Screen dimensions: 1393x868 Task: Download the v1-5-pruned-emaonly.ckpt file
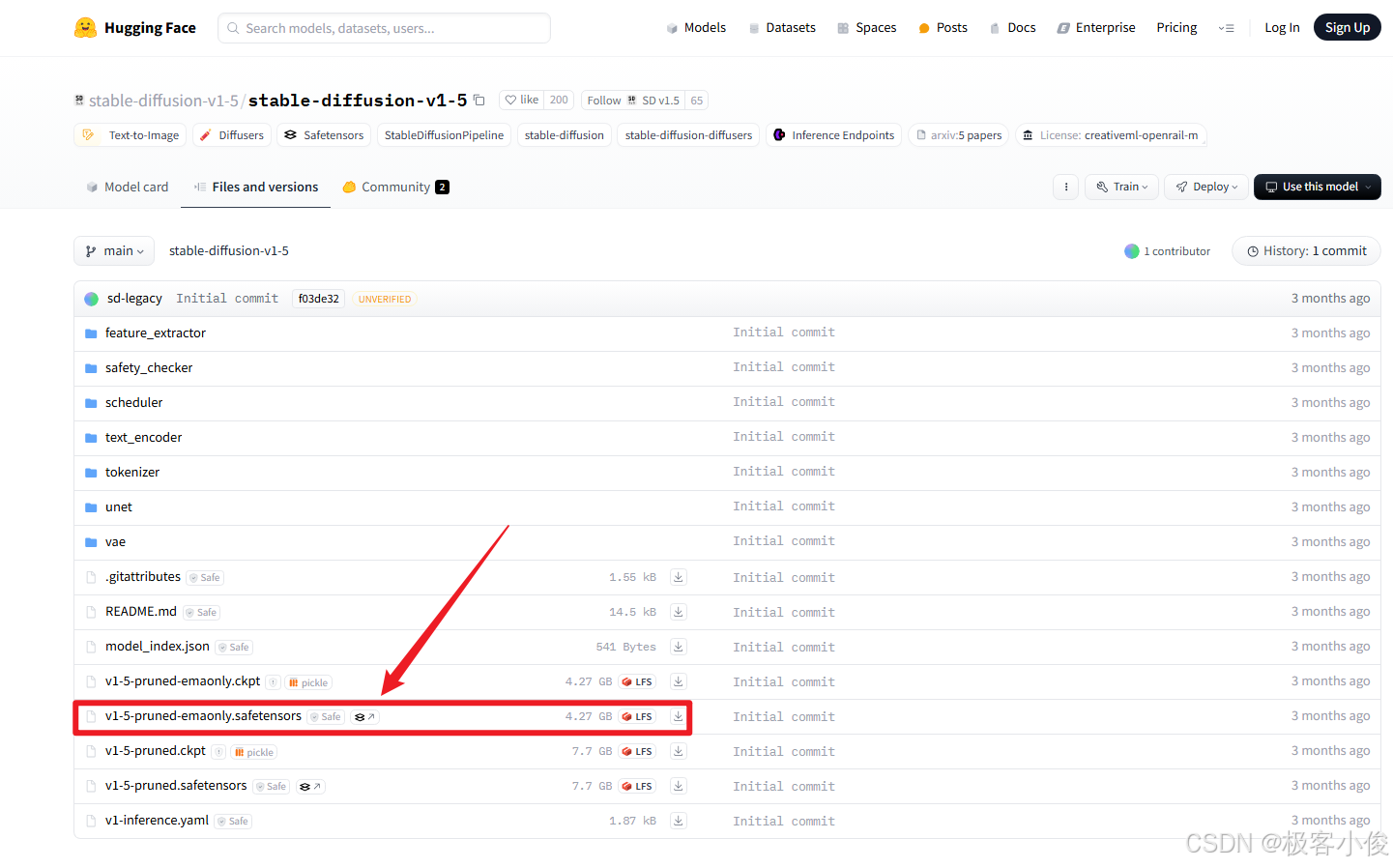click(x=679, y=681)
